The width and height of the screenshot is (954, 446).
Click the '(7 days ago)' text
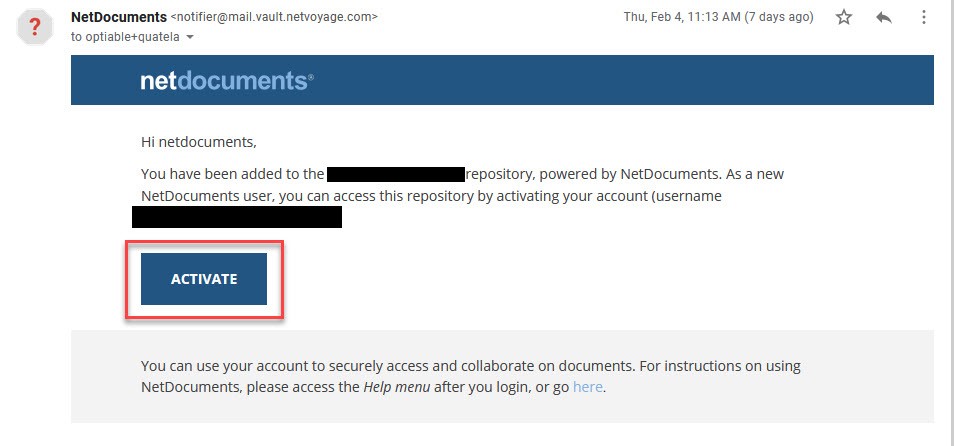779,17
